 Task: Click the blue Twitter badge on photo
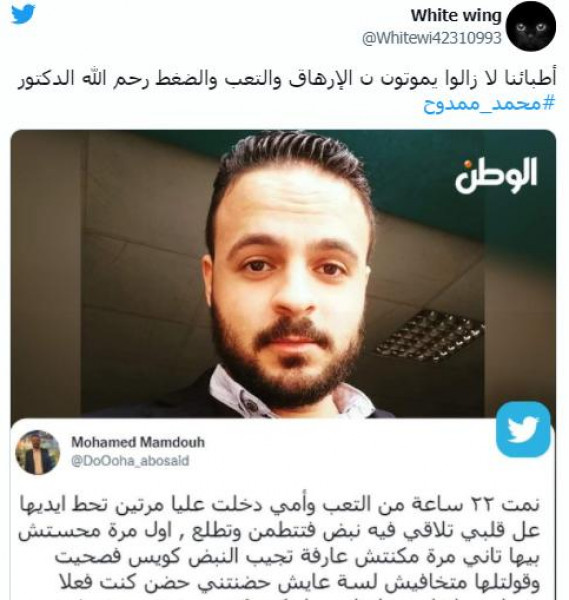pyautogui.click(x=523, y=429)
